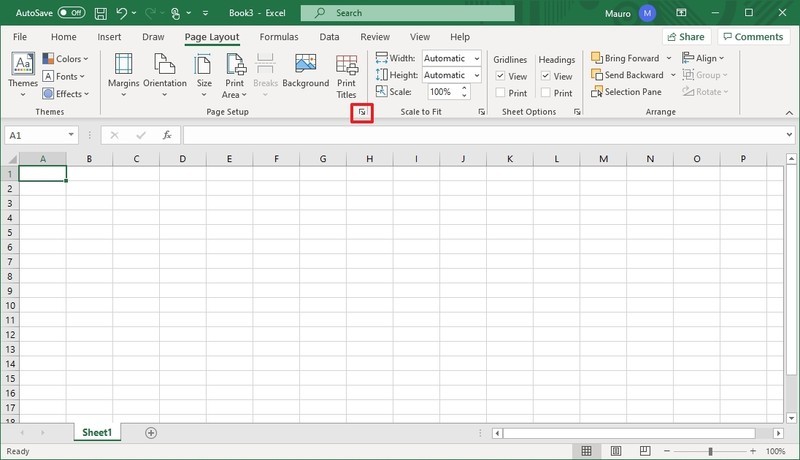Open Sheet Options dialog launcher

pyautogui.click(x=577, y=112)
